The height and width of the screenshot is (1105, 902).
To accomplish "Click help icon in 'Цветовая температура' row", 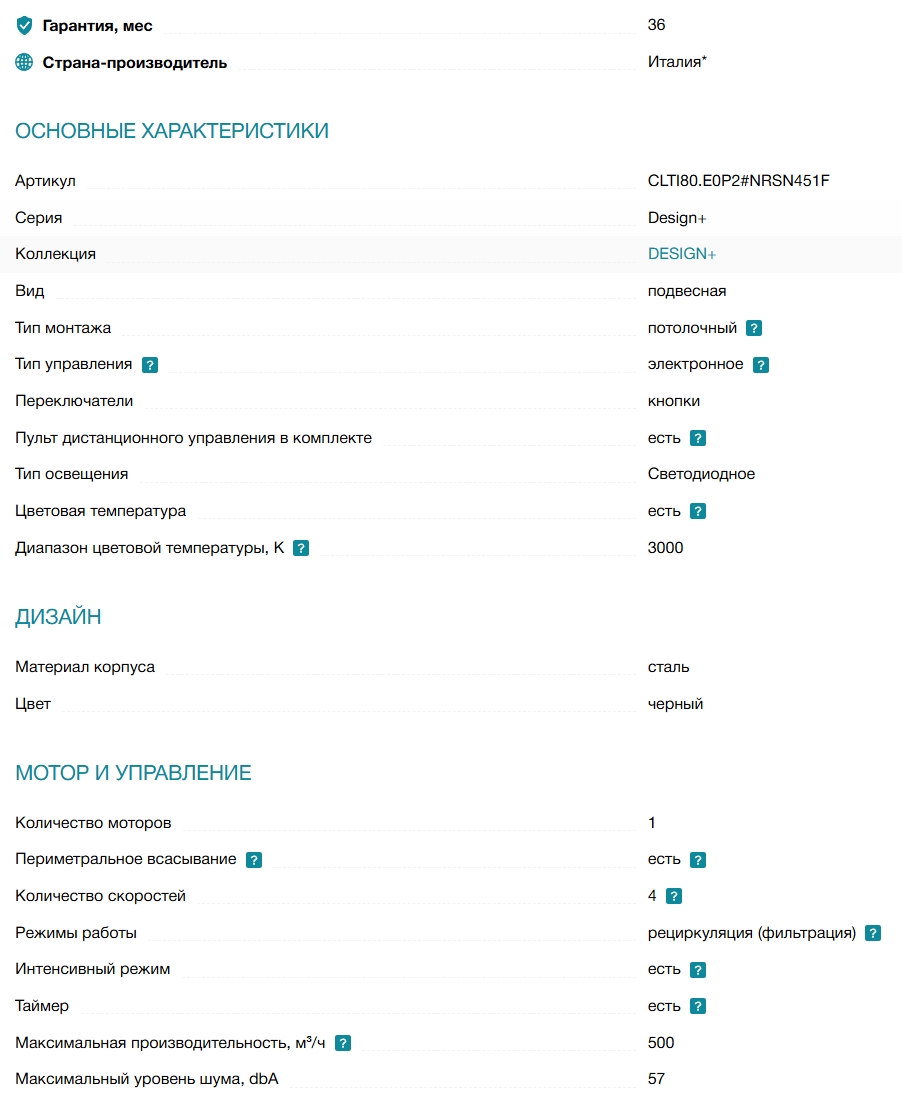I will tap(698, 512).
